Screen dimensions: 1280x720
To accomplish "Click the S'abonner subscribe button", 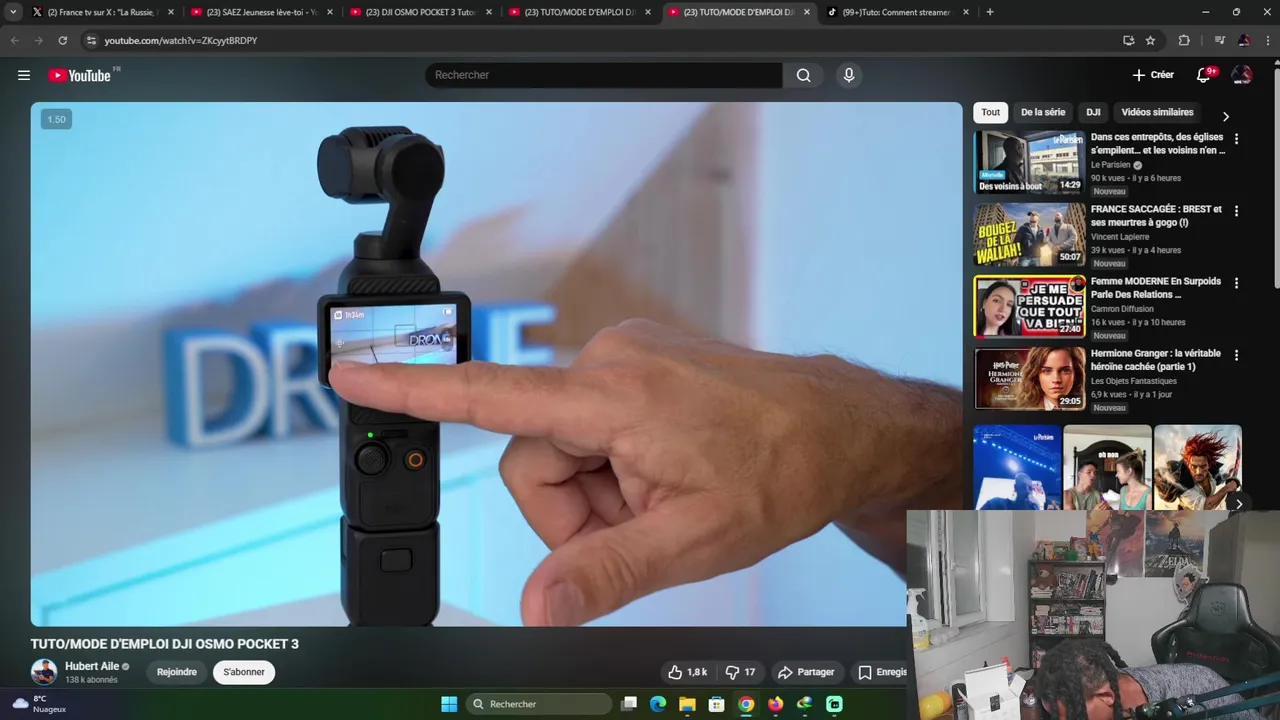I will (244, 672).
